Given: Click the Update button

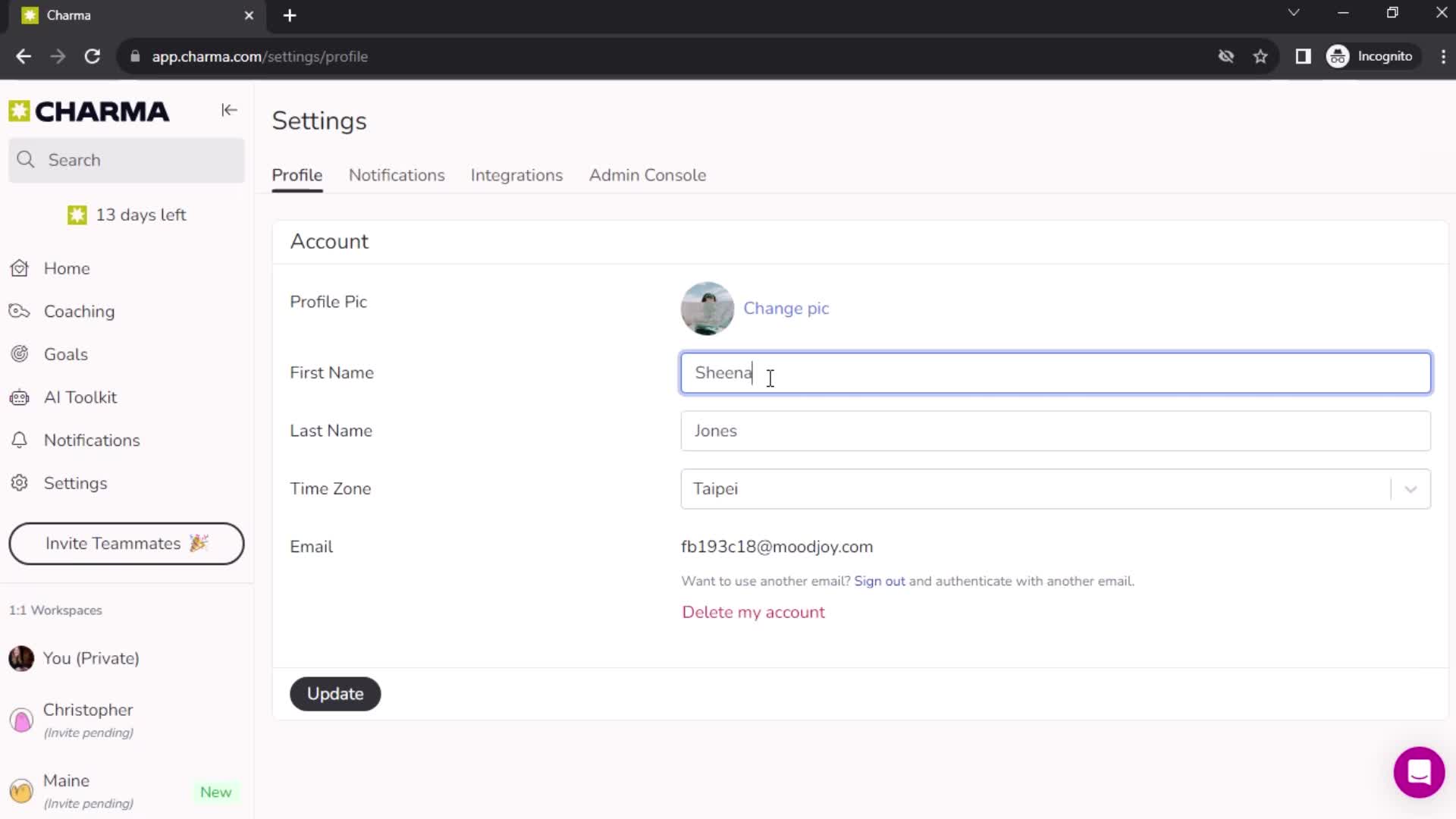Looking at the screenshot, I should pyautogui.click(x=335, y=693).
